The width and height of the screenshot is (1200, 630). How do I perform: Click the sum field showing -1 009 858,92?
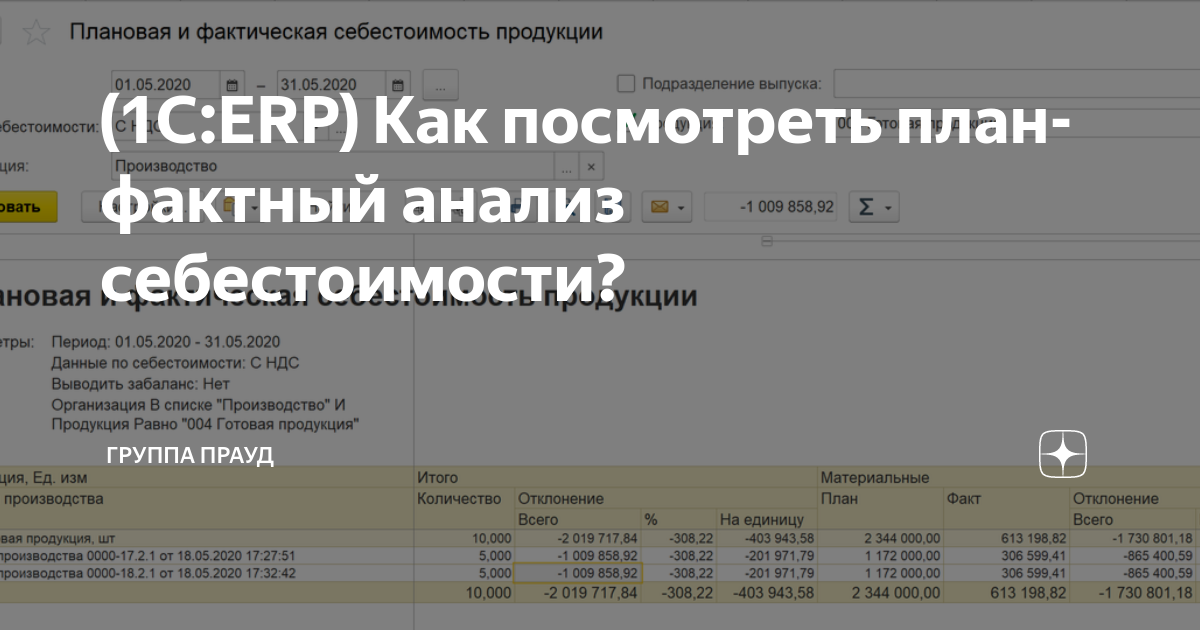point(771,208)
